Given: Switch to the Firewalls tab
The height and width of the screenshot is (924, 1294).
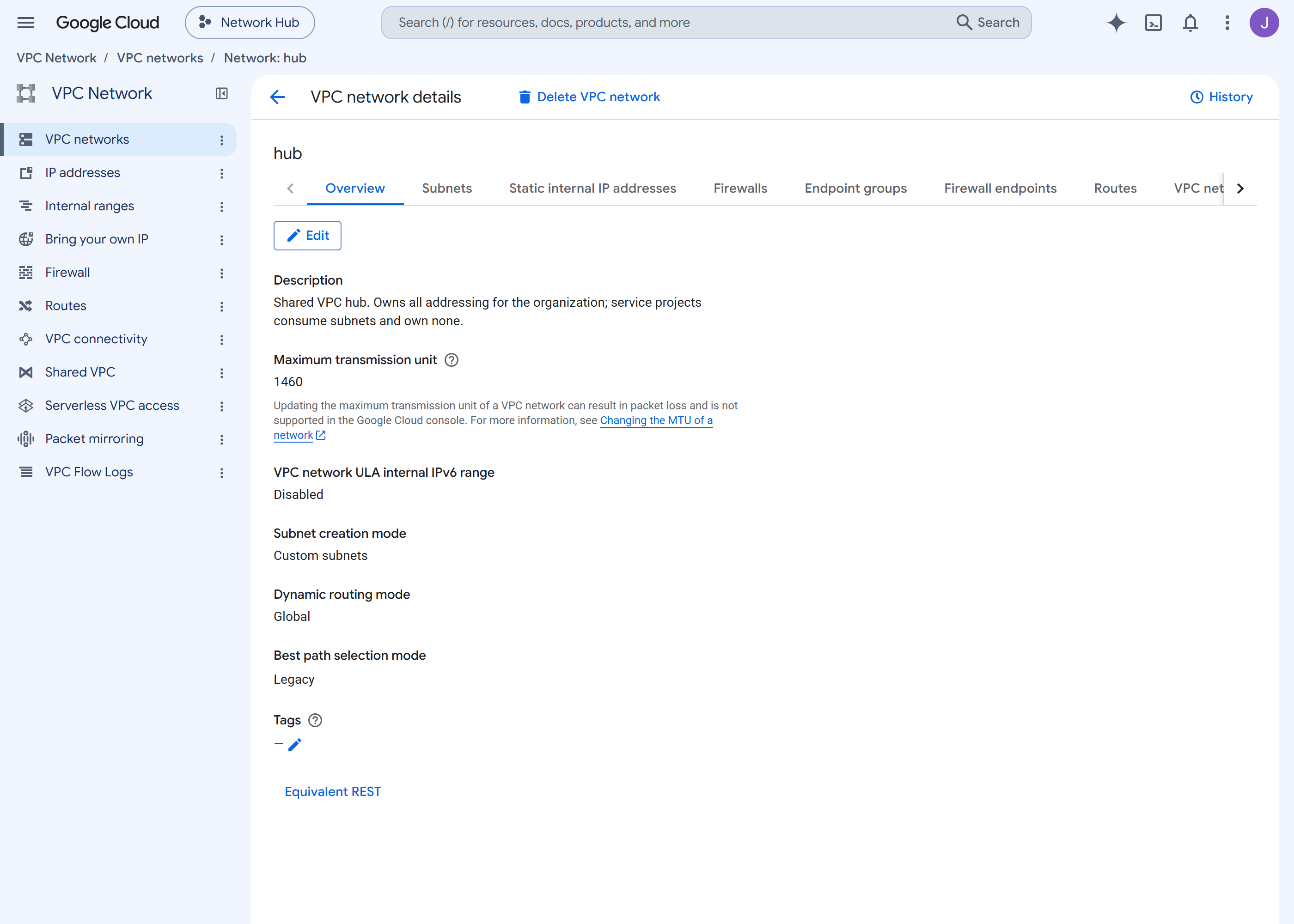Looking at the screenshot, I should (x=740, y=189).
